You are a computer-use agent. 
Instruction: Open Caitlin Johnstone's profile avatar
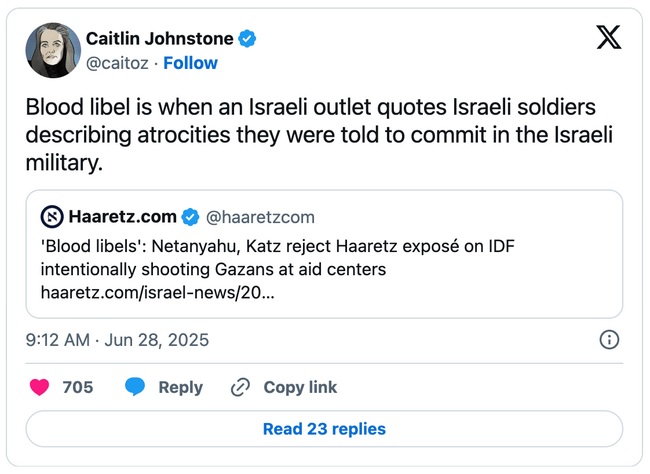pos(53,50)
